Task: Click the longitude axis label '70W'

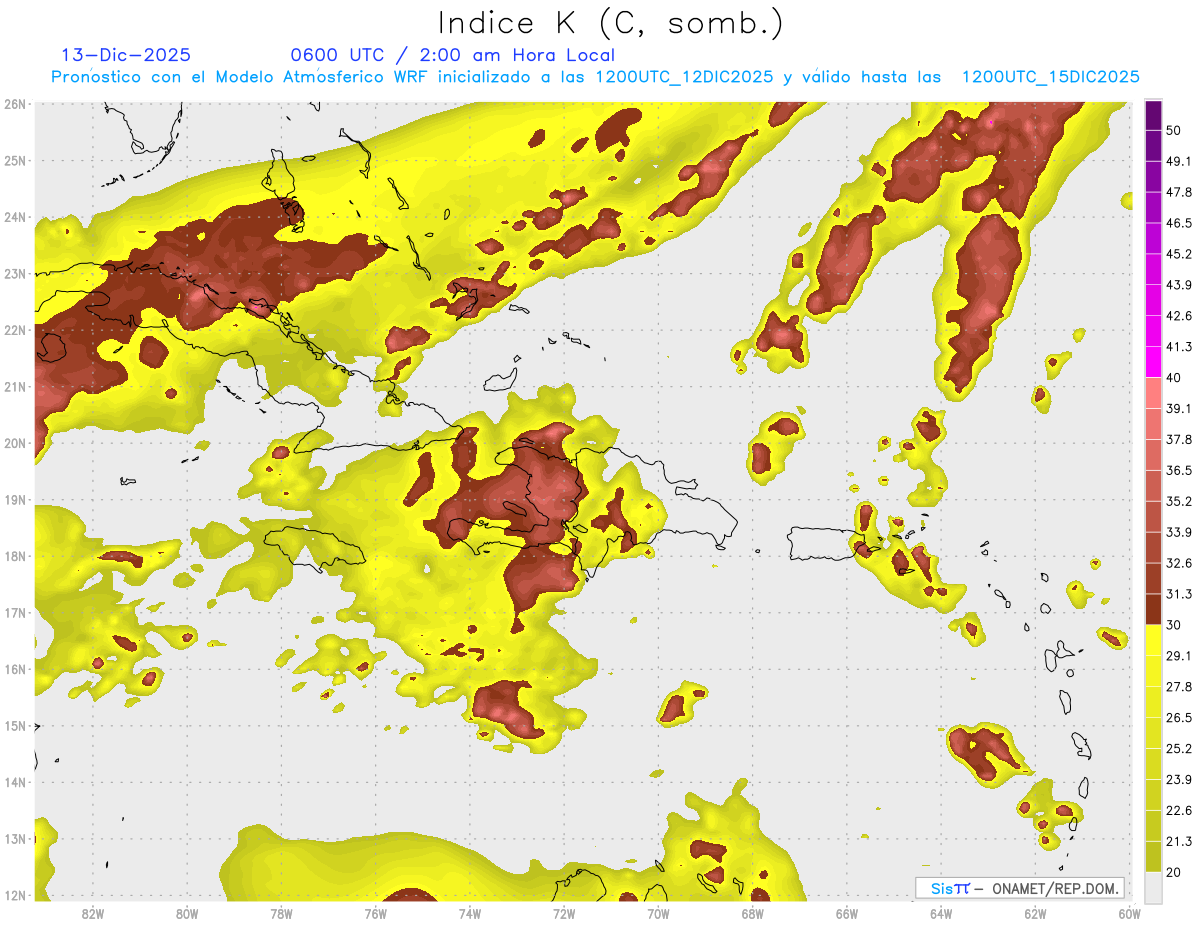Action: tap(658, 913)
